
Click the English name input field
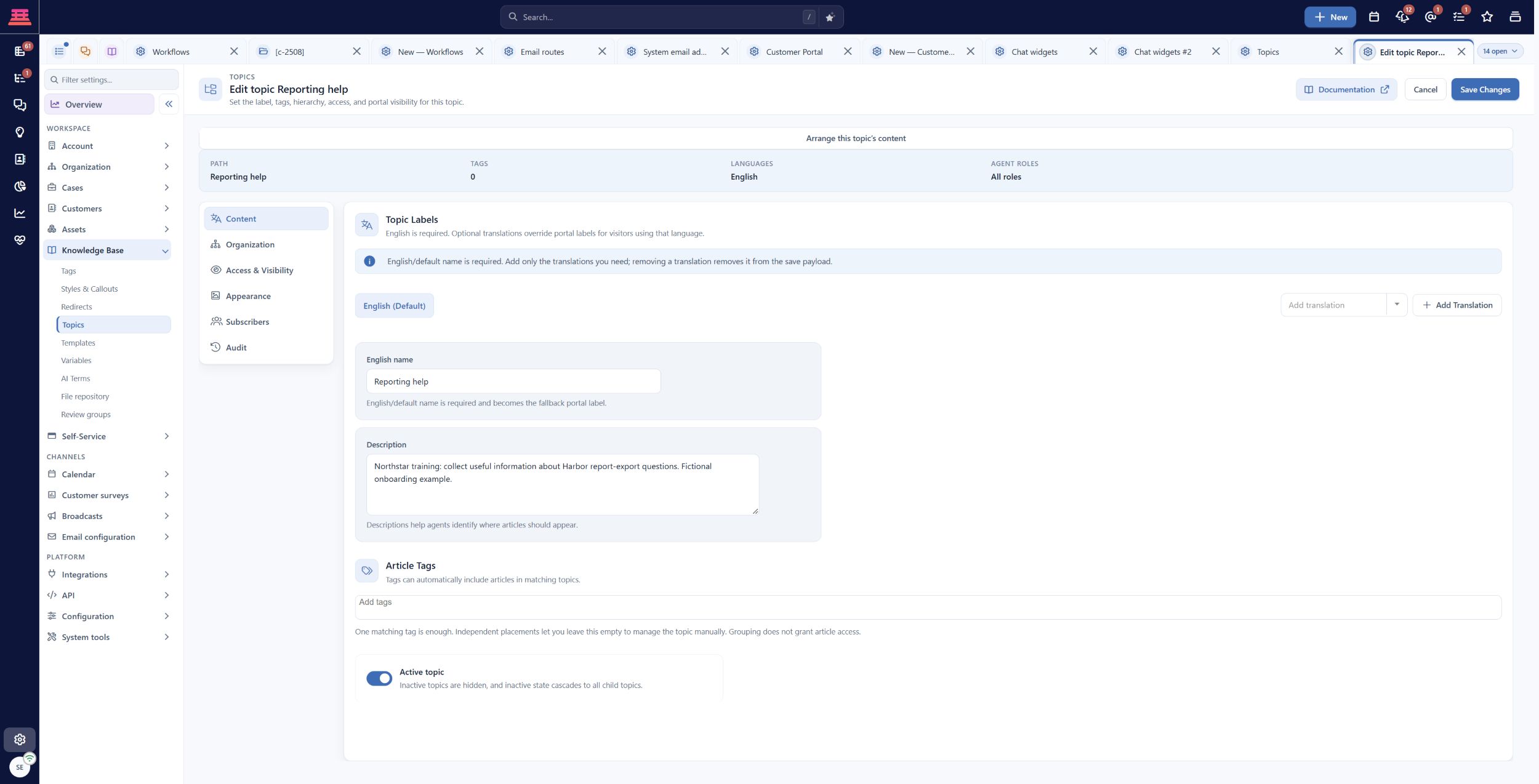[x=513, y=382]
